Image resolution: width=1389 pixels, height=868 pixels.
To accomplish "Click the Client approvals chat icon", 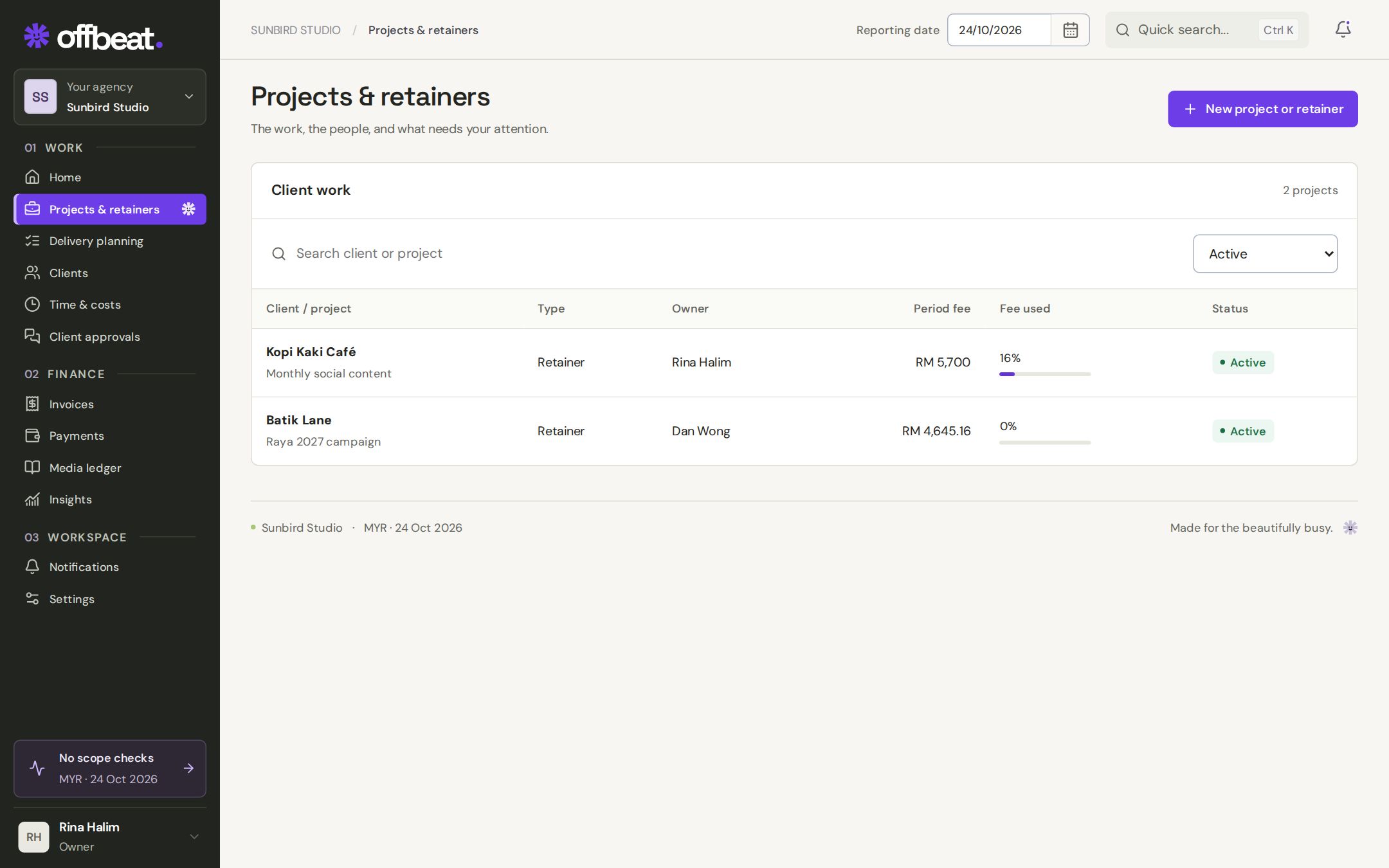I will point(32,336).
